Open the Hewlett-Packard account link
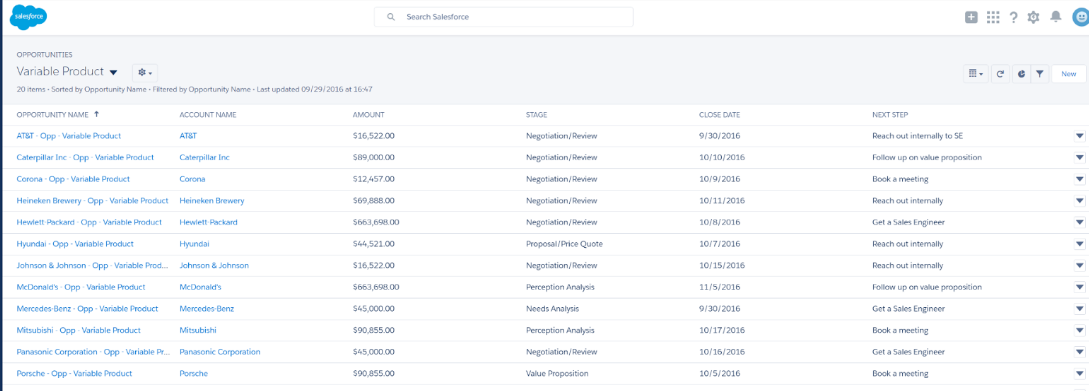1089x391 pixels. pyautogui.click(x=208, y=222)
